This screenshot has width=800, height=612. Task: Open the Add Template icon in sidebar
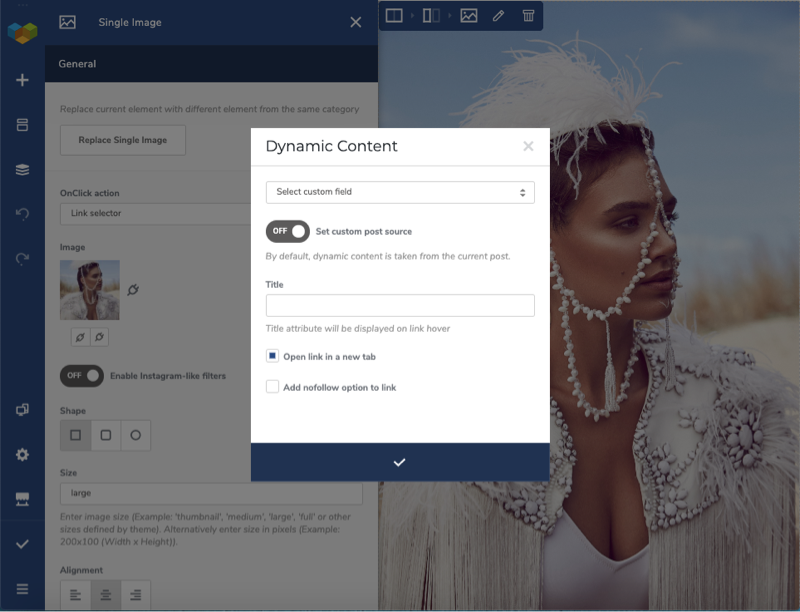point(22,125)
